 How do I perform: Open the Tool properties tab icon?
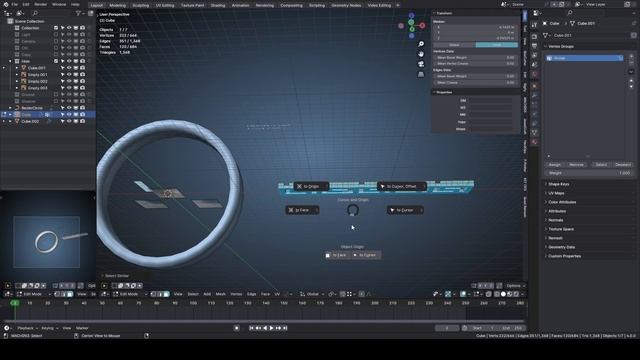coord(534,25)
